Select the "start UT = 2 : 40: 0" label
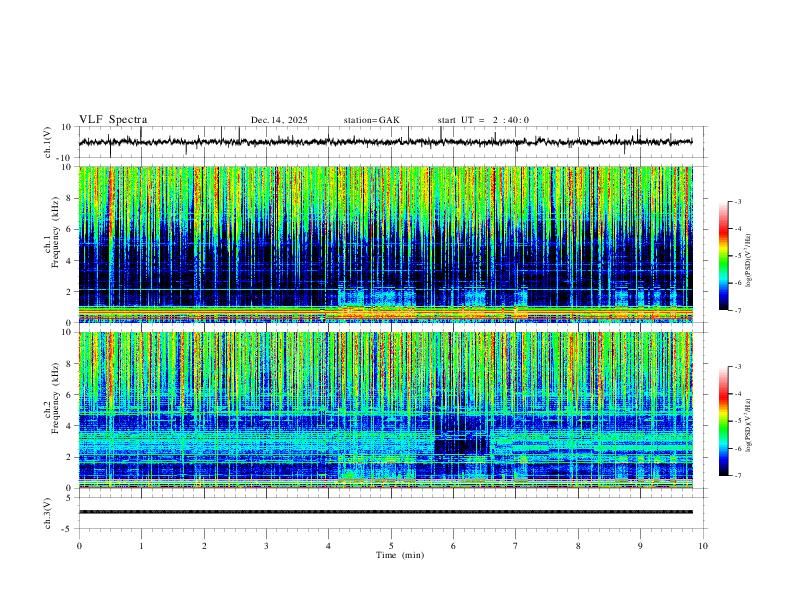The height and width of the screenshot is (612, 792). coord(483,120)
